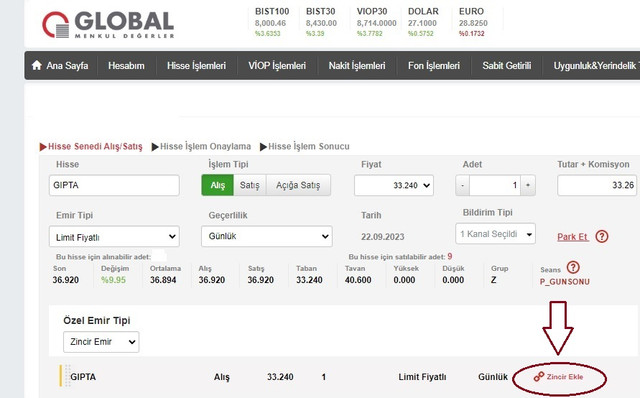
Task: Click Zincir Ekle link
Action: [x=565, y=376]
